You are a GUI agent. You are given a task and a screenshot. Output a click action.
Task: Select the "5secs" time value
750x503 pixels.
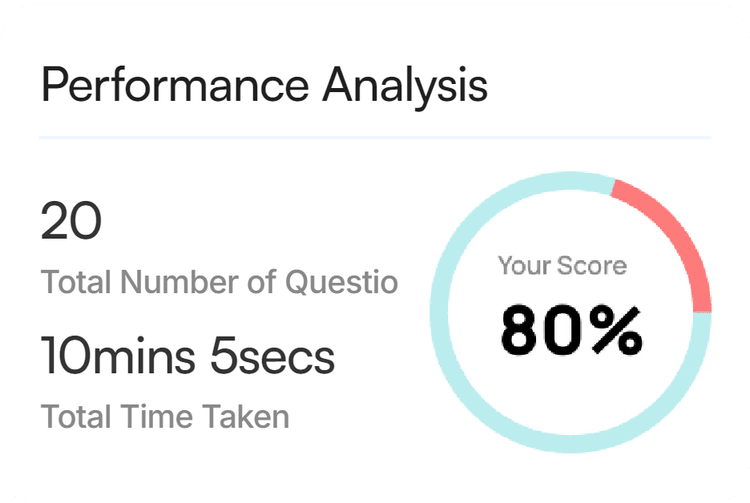pyautogui.click(x=272, y=356)
